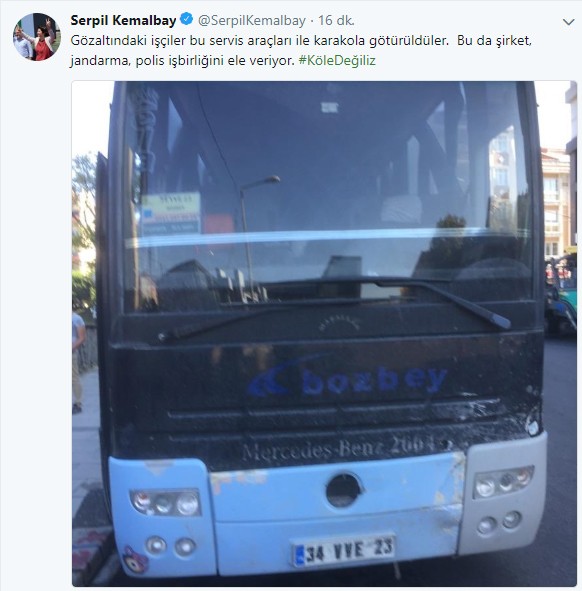Viewport: 582px width, 591px height.
Task: Open Serpil Kemalbay's profile avatar
Action: 37,37
